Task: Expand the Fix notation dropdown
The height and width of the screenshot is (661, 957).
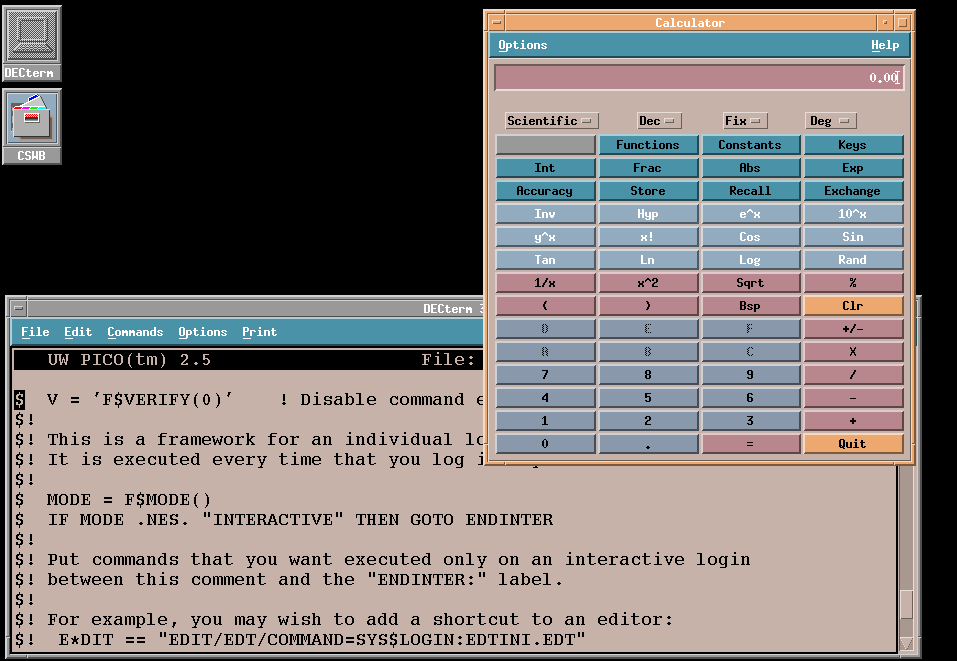Action: [x=745, y=121]
